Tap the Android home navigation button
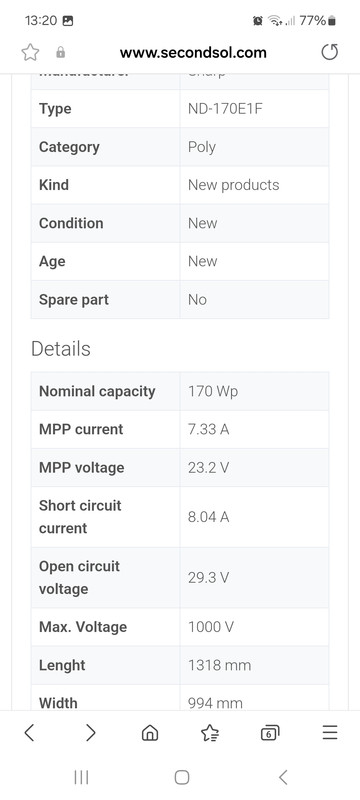 [182, 777]
